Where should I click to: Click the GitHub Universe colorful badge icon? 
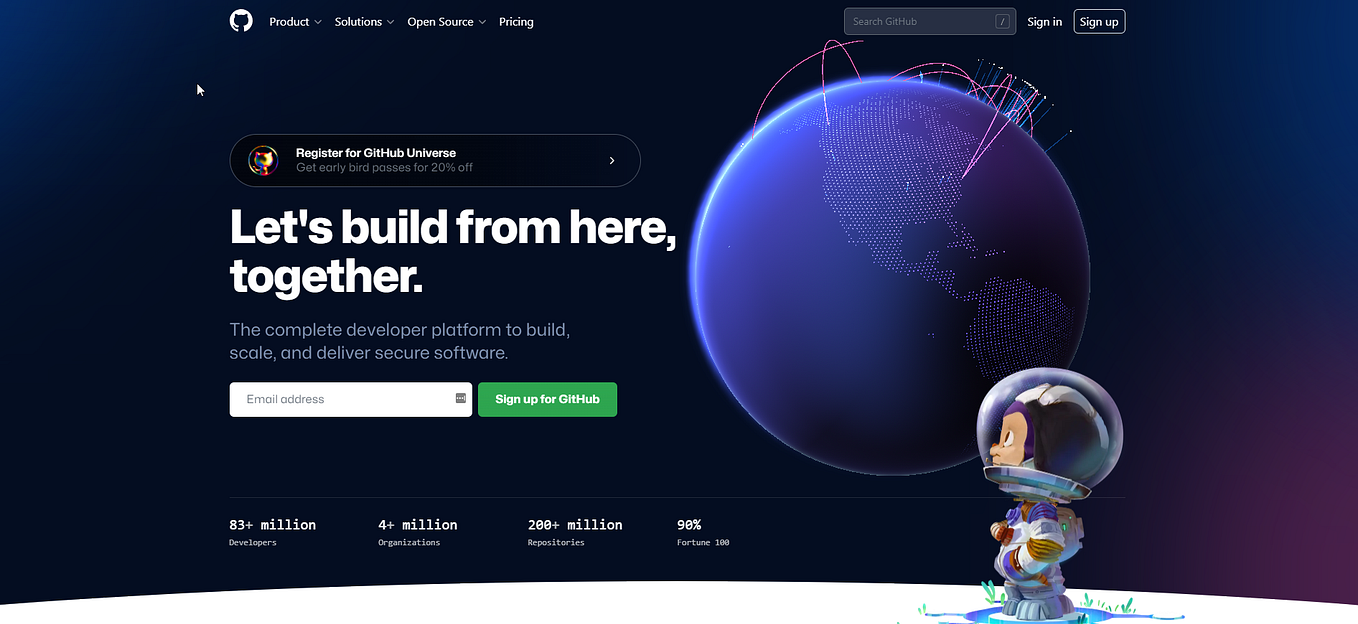263,160
